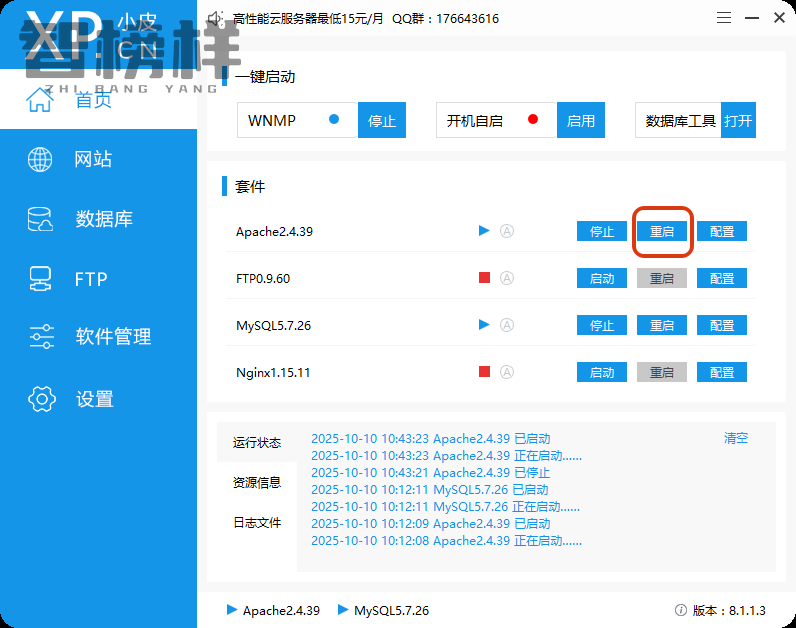Click the house icon for 首页
Viewport: 796px width, 628px height.
point(40,100)
